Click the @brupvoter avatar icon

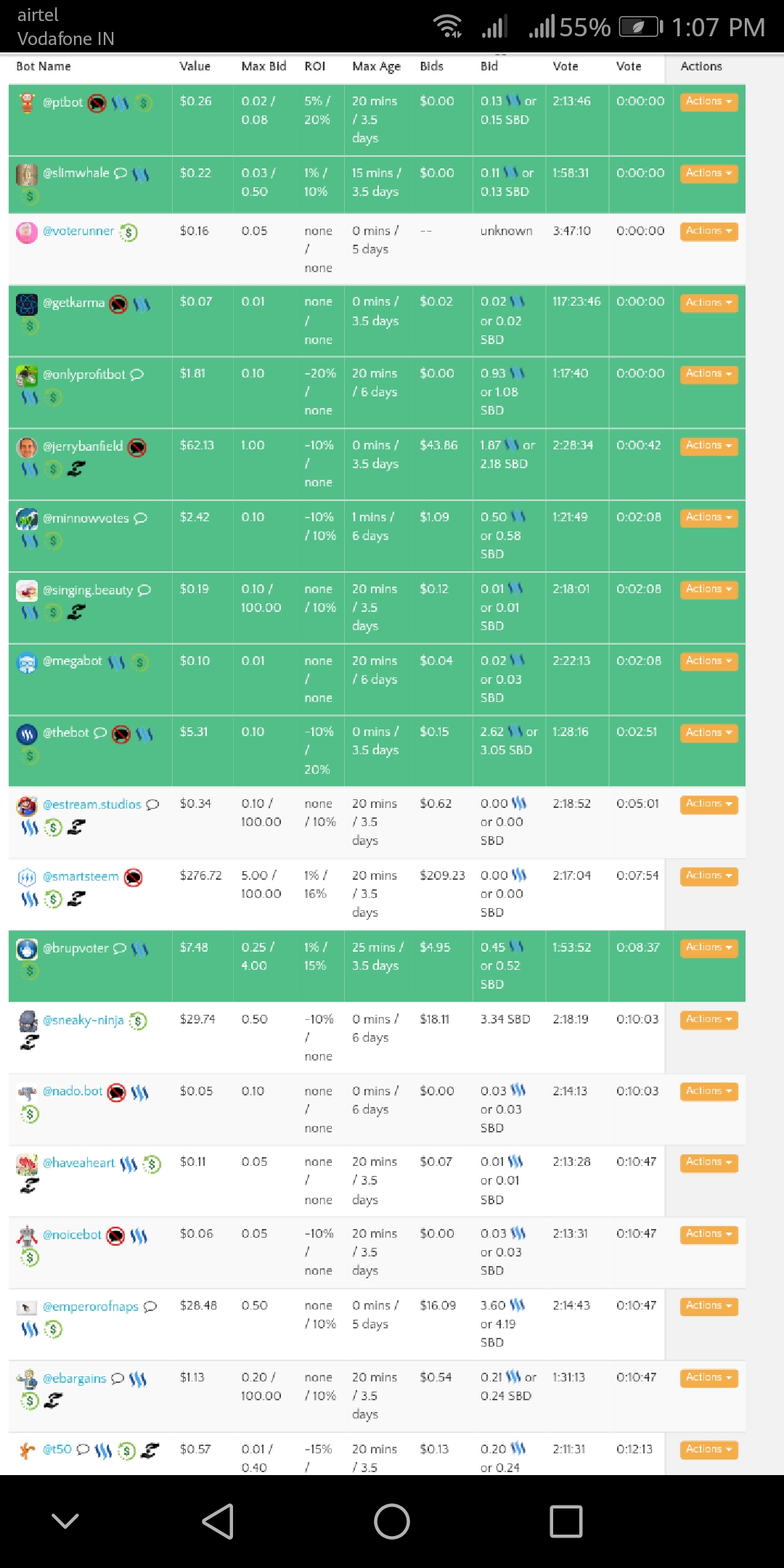(27, 950)
